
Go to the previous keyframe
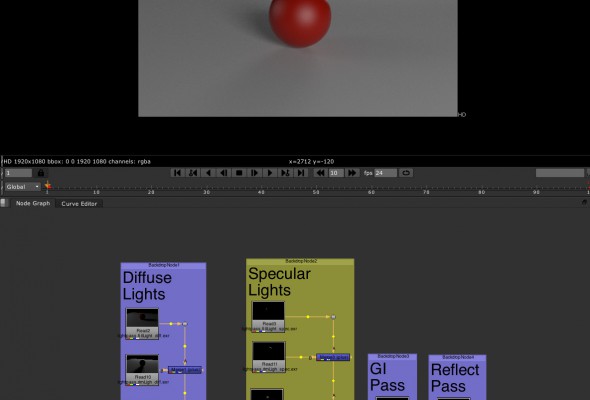click(193, 173)
